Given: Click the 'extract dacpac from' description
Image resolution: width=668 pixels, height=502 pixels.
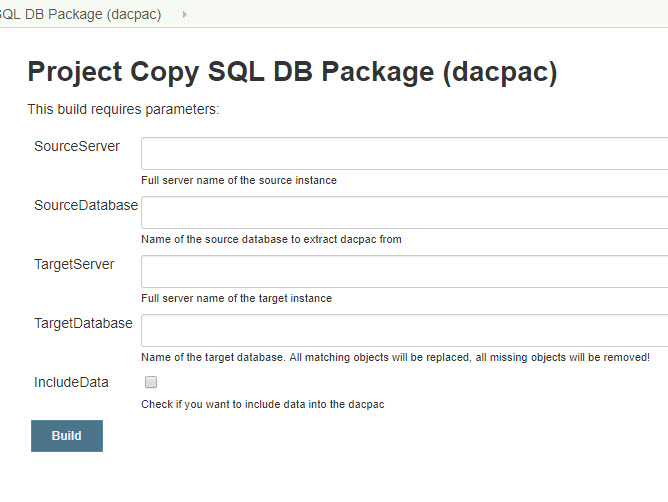Looking at the screenshot, I should (271, 240).
